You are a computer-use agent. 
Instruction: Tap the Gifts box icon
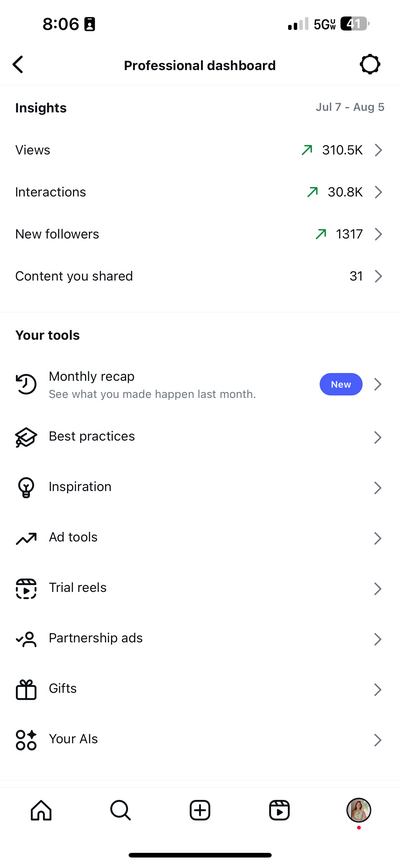pyautogui.click(x=26, y=690)
